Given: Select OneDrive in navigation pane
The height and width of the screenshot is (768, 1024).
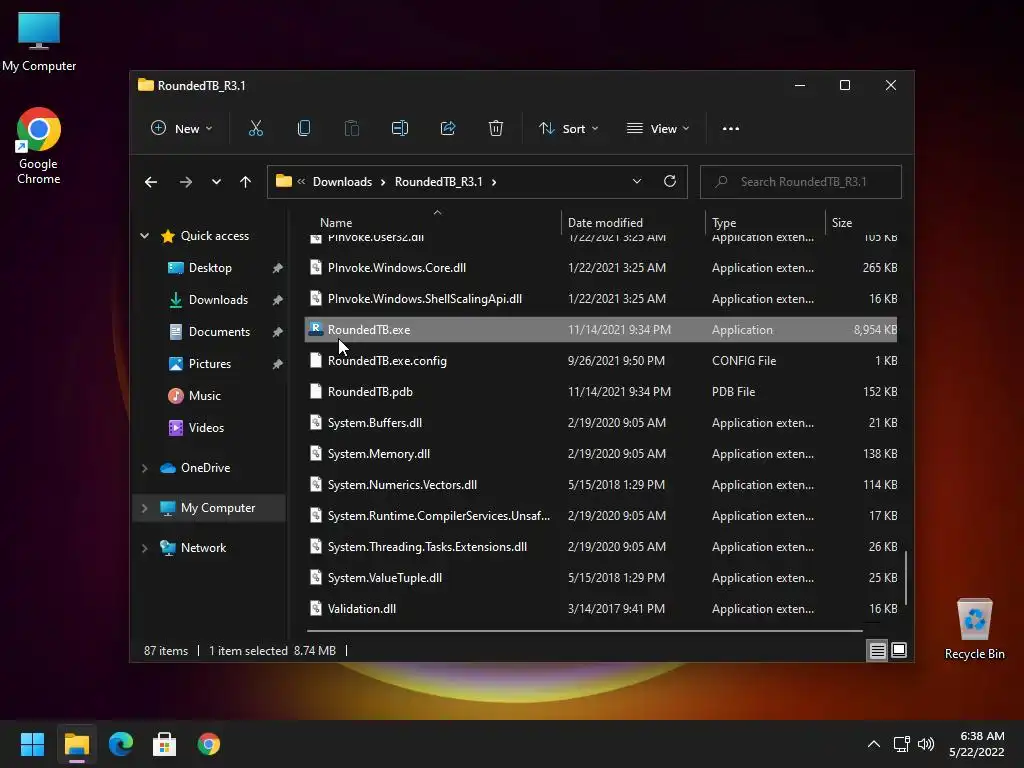Looking at the screenshot, I should tap(205, 468).
